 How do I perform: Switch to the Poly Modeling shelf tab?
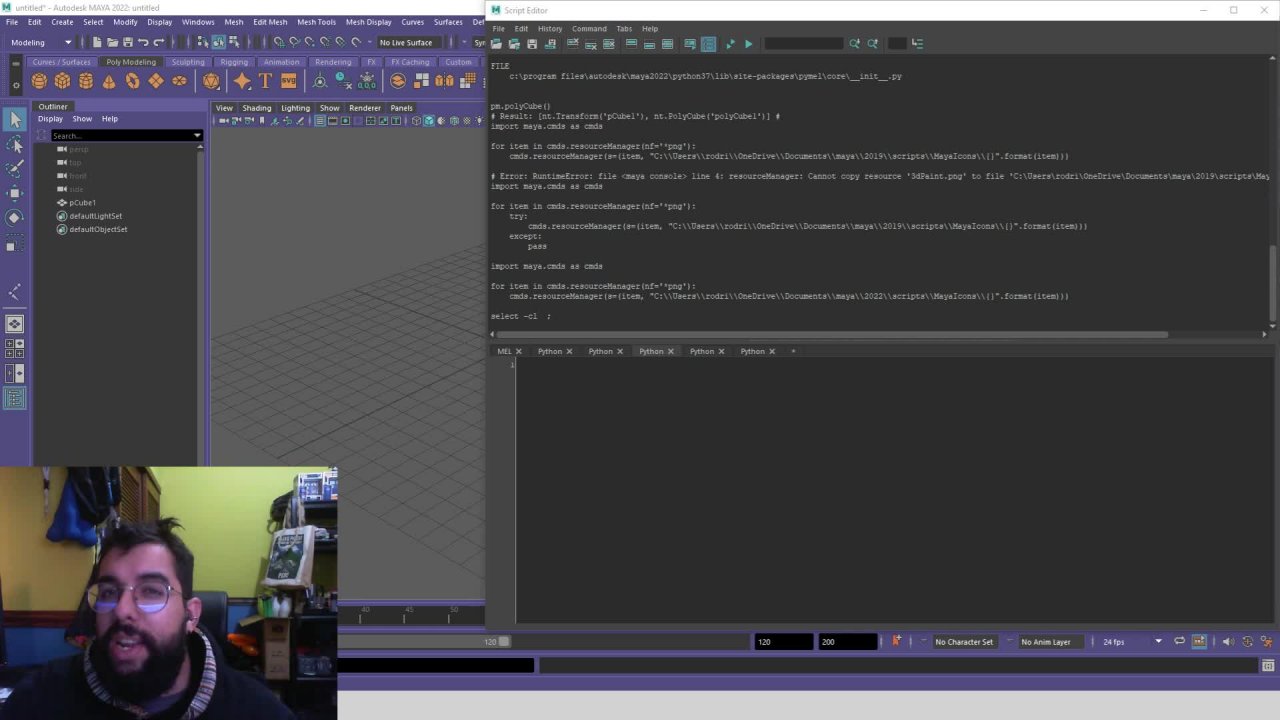130,62
